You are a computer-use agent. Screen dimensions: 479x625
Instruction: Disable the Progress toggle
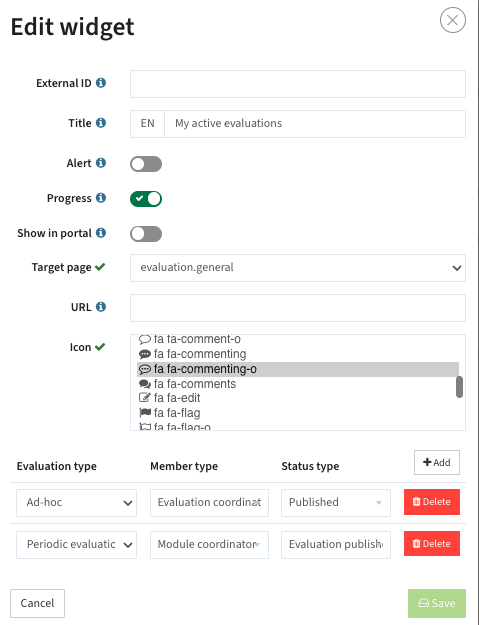(x=146, y=199)
